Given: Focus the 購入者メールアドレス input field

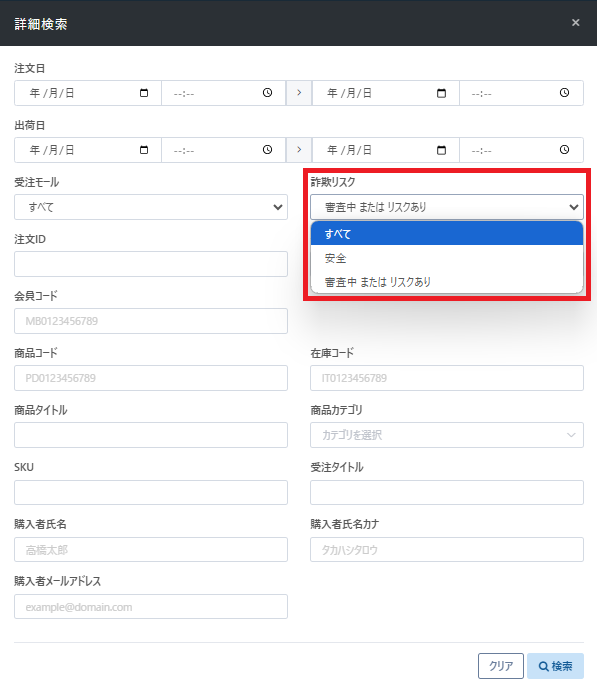Looking at the screenshot, I should 151,606.
